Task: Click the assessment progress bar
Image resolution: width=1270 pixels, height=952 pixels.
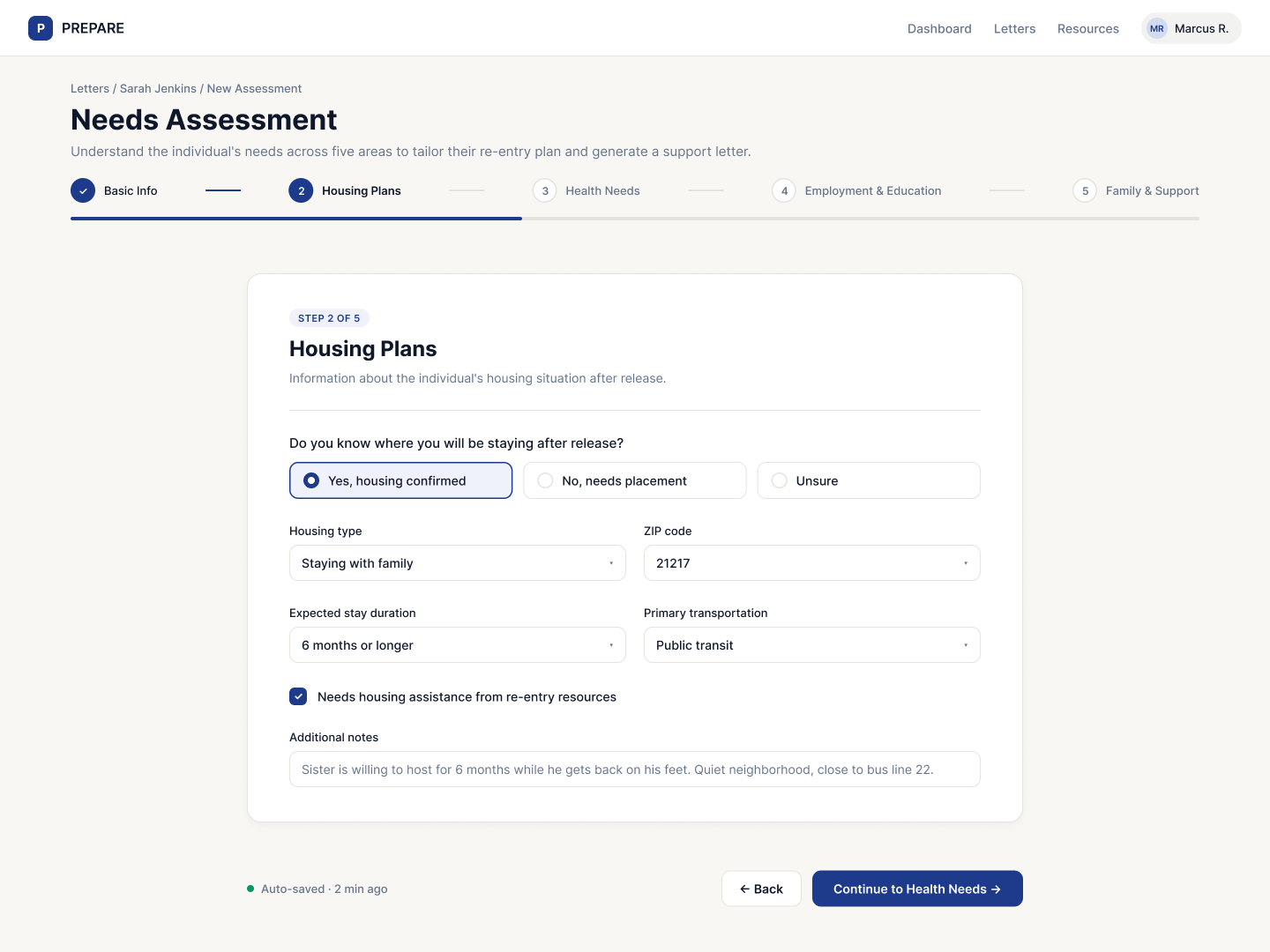Action: click(635, 219)
